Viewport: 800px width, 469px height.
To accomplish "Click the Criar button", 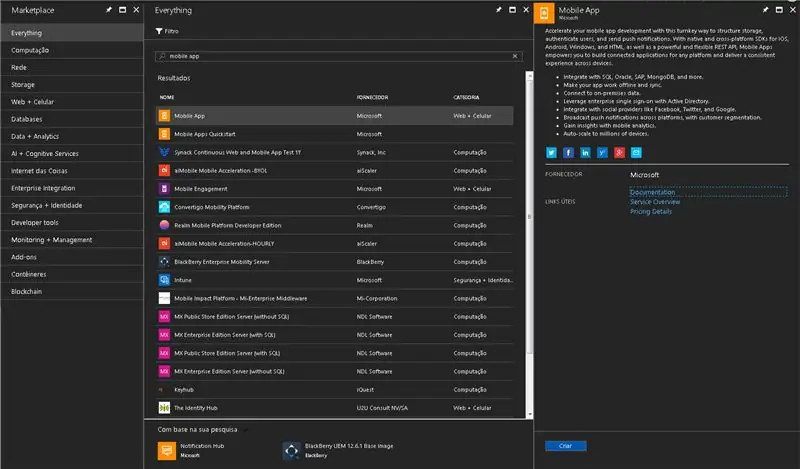I will [x=565, y=446].
